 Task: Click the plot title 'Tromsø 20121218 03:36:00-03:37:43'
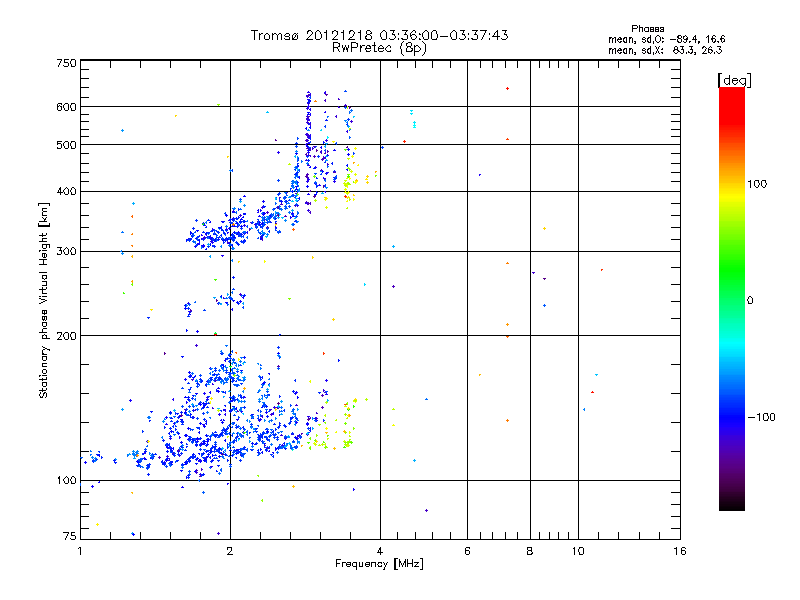pos(379,35)
